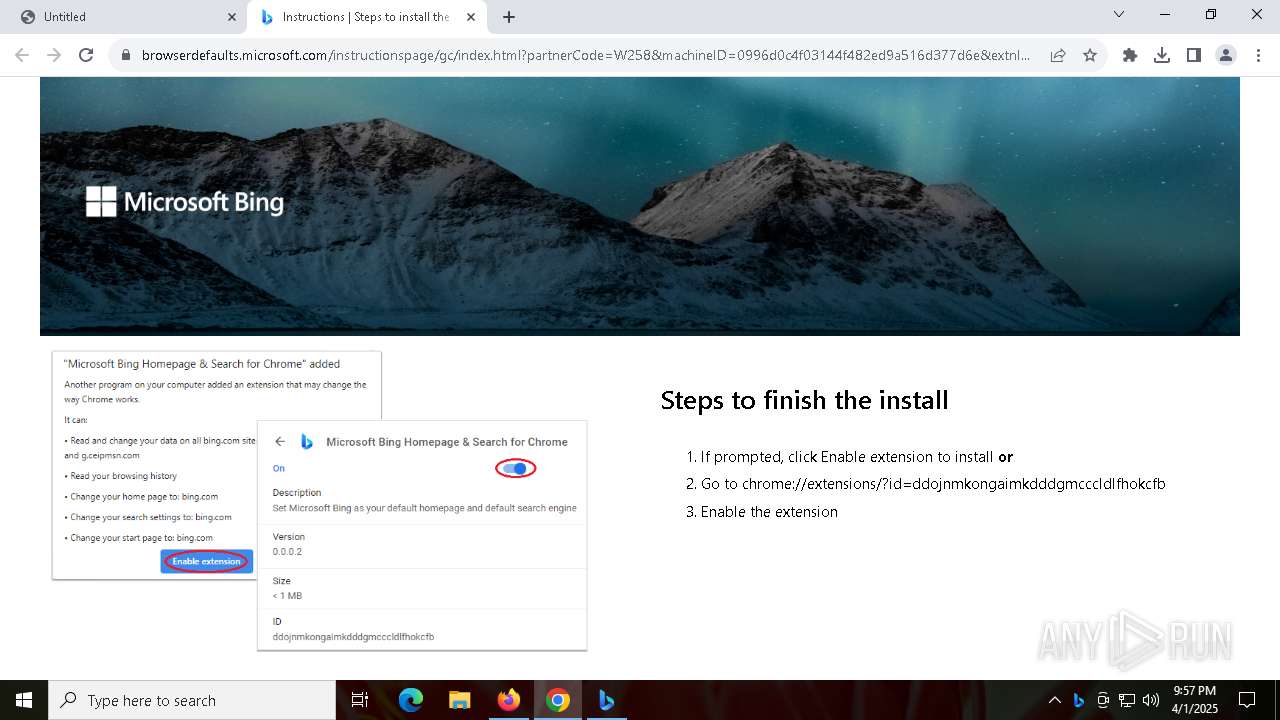Open Chrome three-dot menu
Screen dimensions: 1280x720
[1258, 55]
